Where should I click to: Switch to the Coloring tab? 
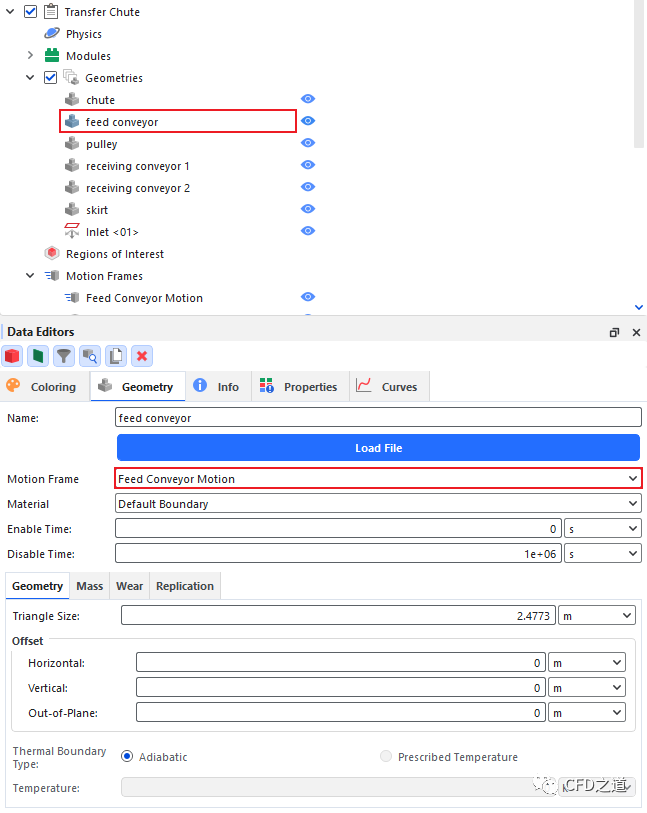(x=42, y=387)
